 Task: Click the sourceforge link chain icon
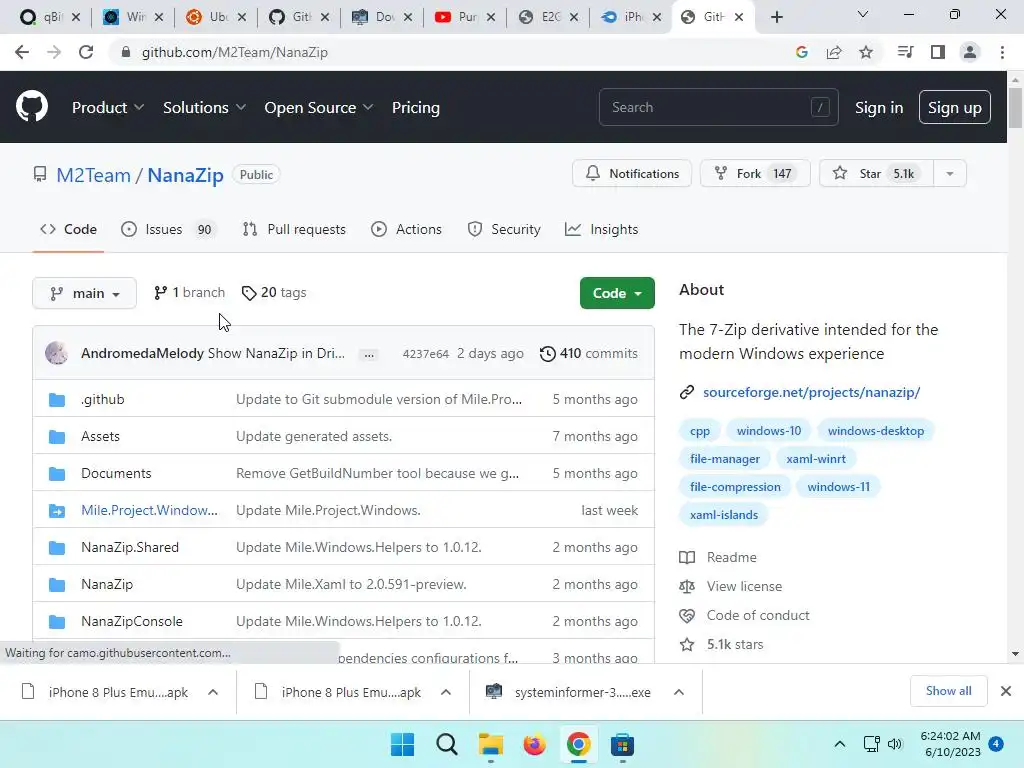coord(686,392)
